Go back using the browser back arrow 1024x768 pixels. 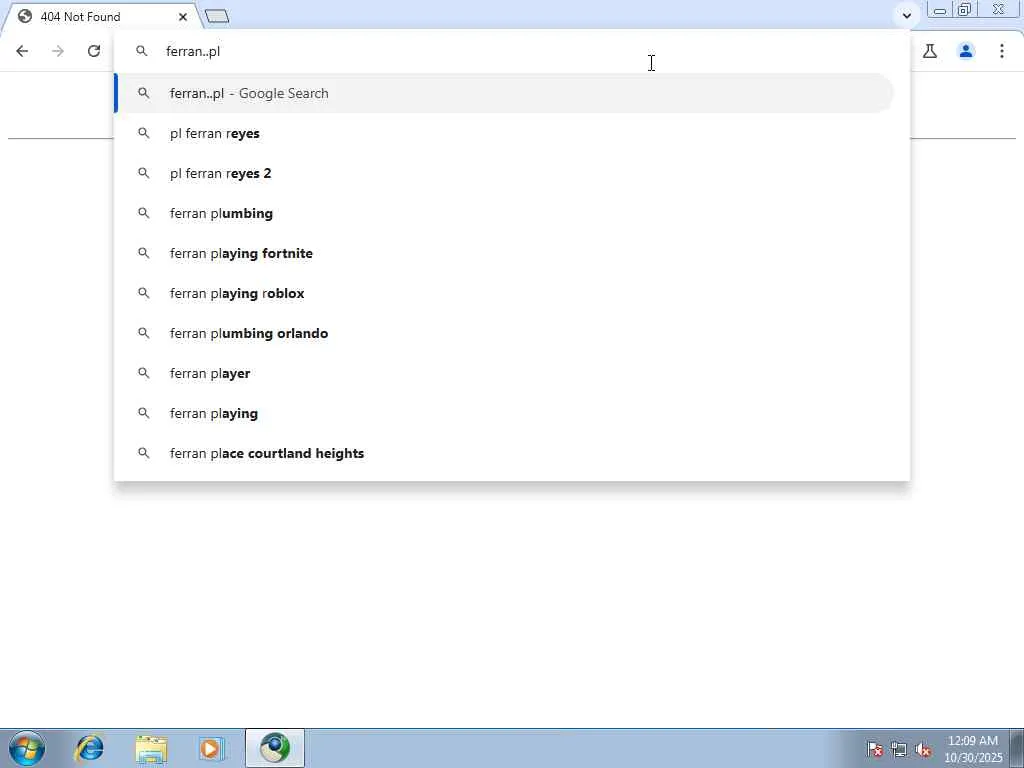(x=22, y=51)
